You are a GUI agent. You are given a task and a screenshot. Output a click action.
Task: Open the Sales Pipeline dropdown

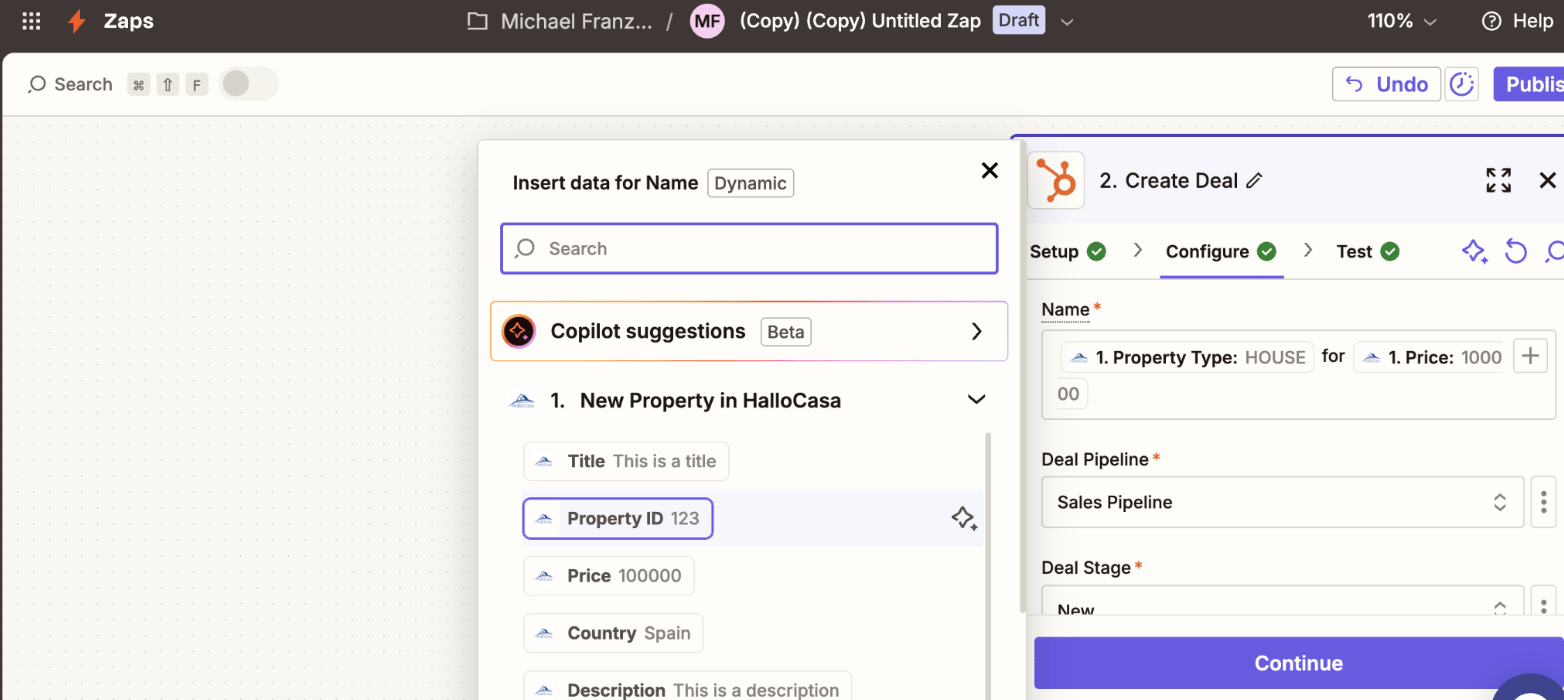coord(1283,502)
